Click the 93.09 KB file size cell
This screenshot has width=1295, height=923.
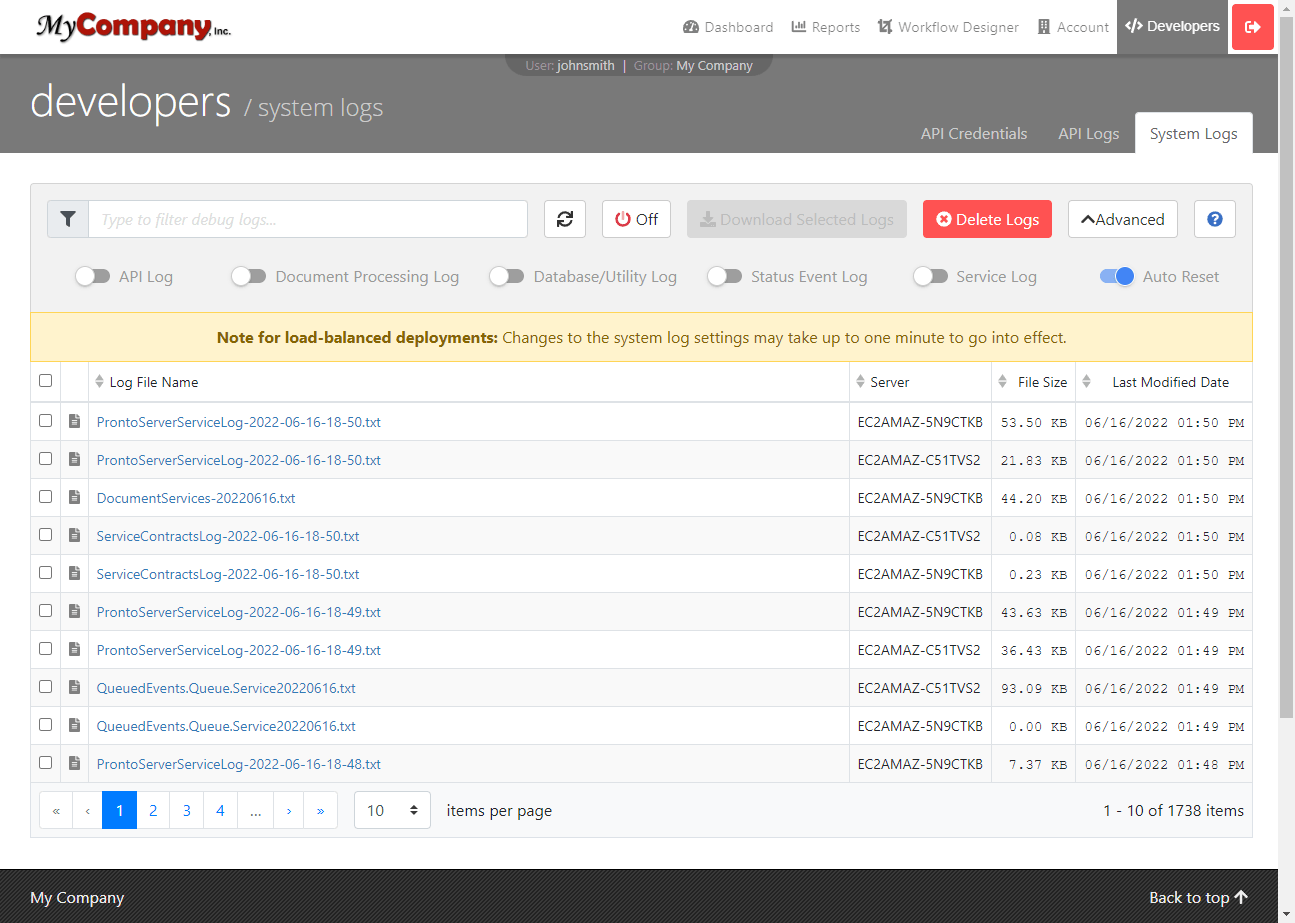click(1034, 688)
